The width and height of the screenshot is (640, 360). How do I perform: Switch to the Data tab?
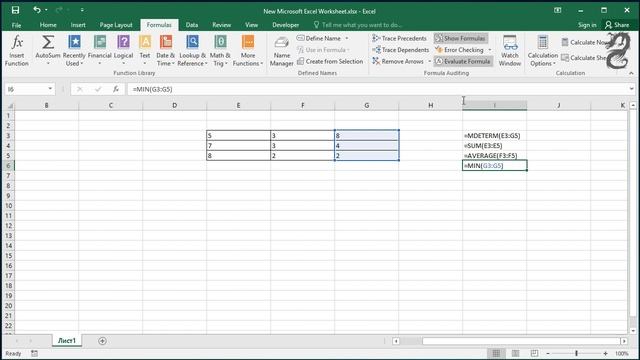(192, 25)
